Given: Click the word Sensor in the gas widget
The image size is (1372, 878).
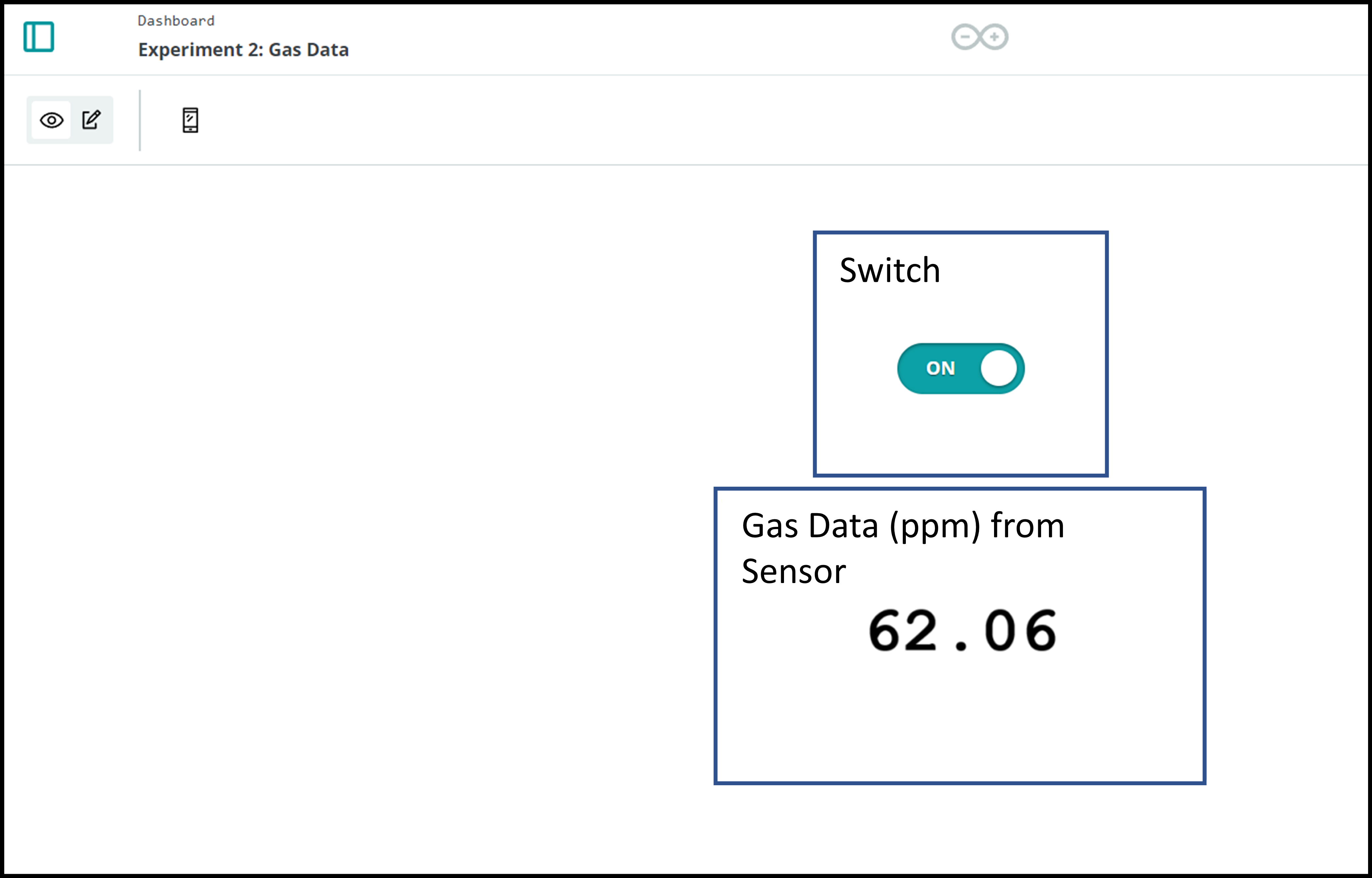Looking at the screenshot, I should point(793,571).
